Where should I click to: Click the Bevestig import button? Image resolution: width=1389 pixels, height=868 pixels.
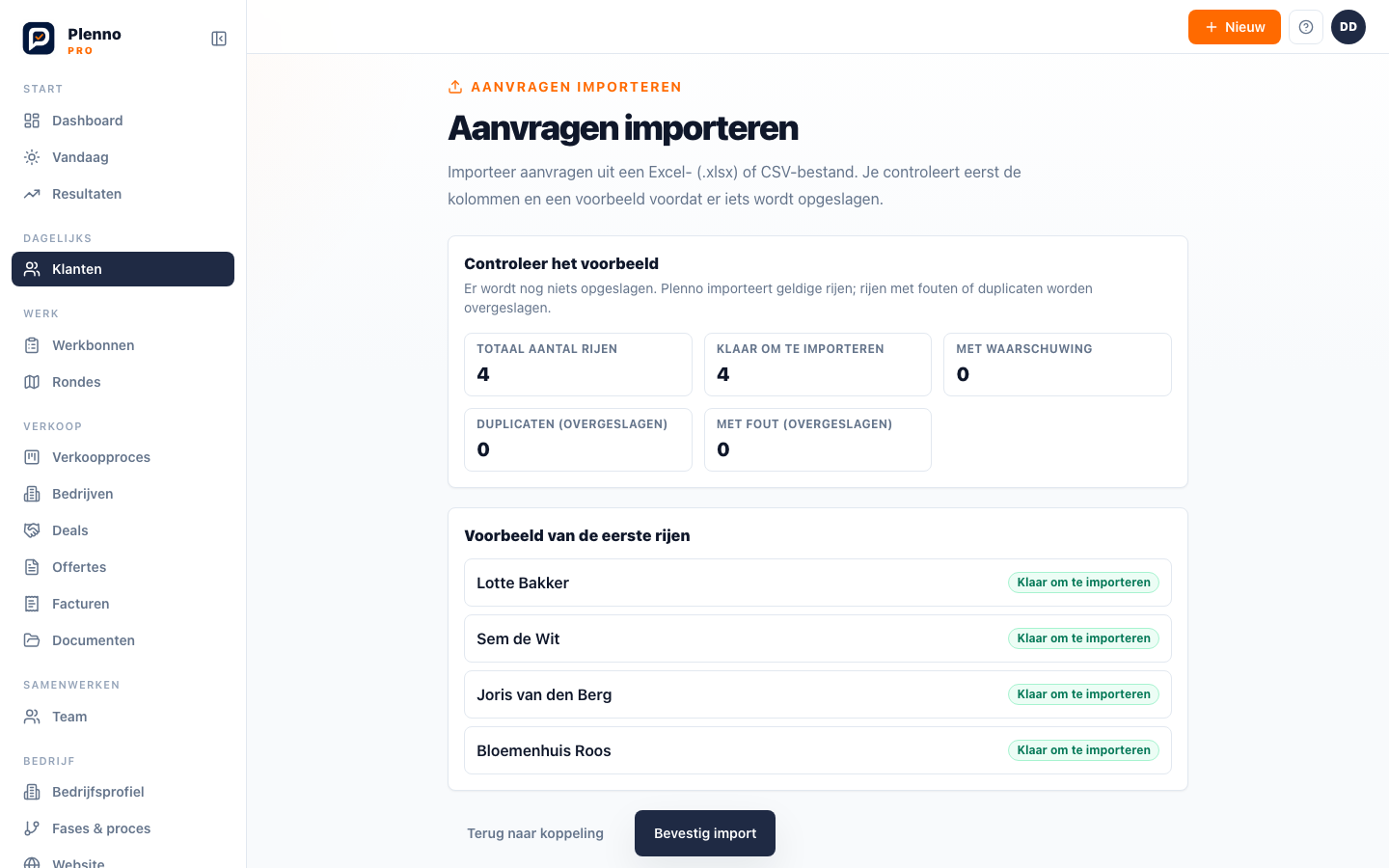705,833
